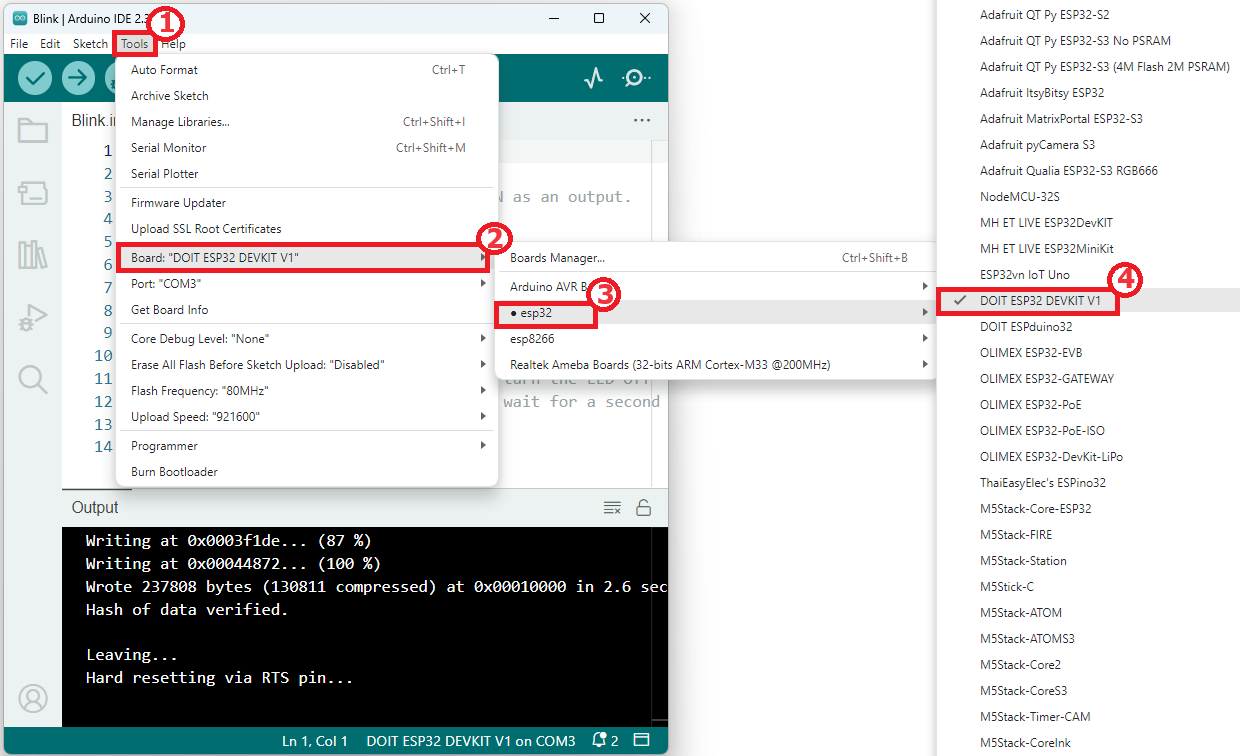Expand the esp8266 boards submenu

tap(714, 339)
